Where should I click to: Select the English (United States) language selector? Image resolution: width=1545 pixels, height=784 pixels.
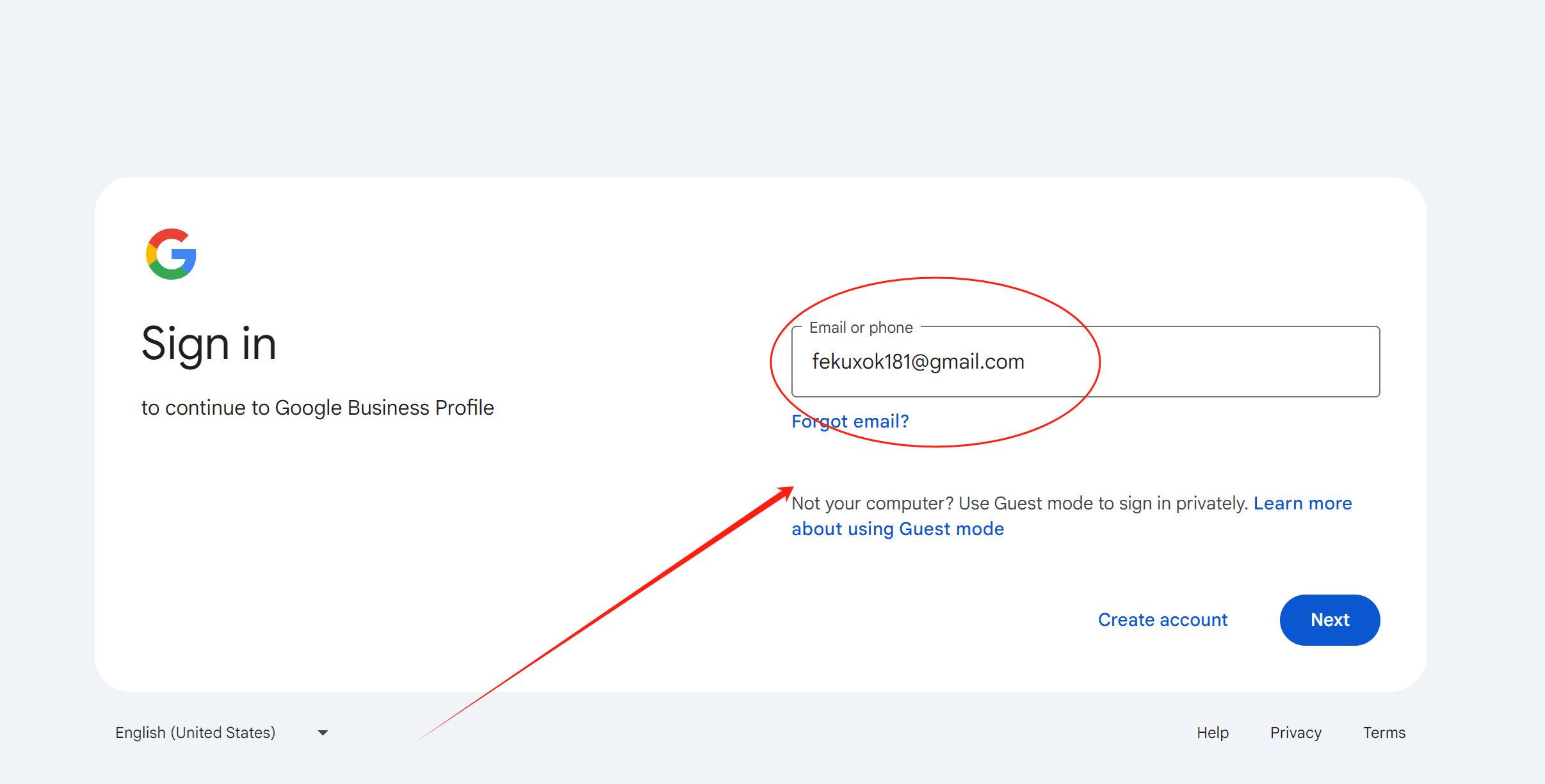(x=222, y=732)
